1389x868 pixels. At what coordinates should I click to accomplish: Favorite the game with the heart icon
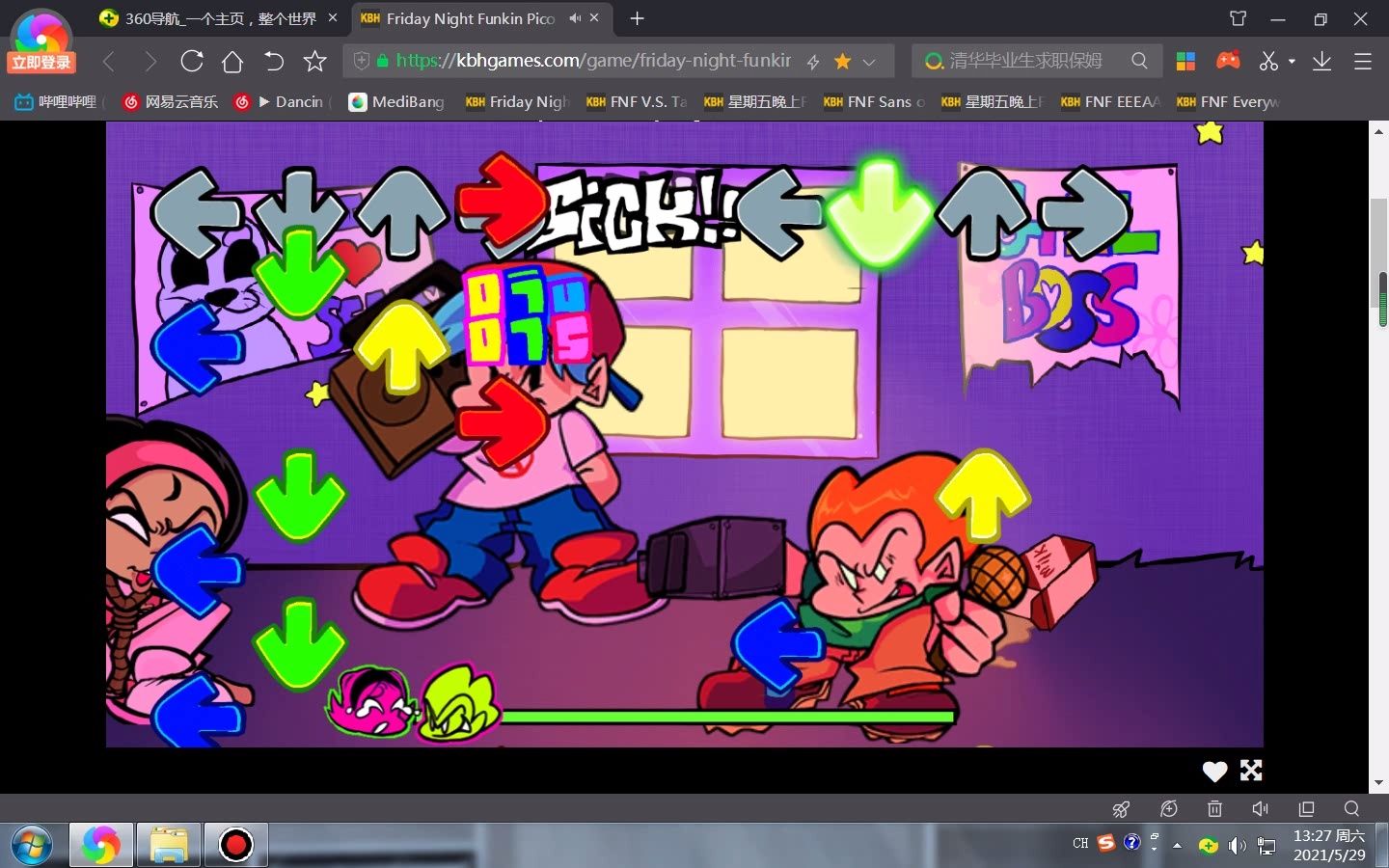click(x=1214, y=771)
